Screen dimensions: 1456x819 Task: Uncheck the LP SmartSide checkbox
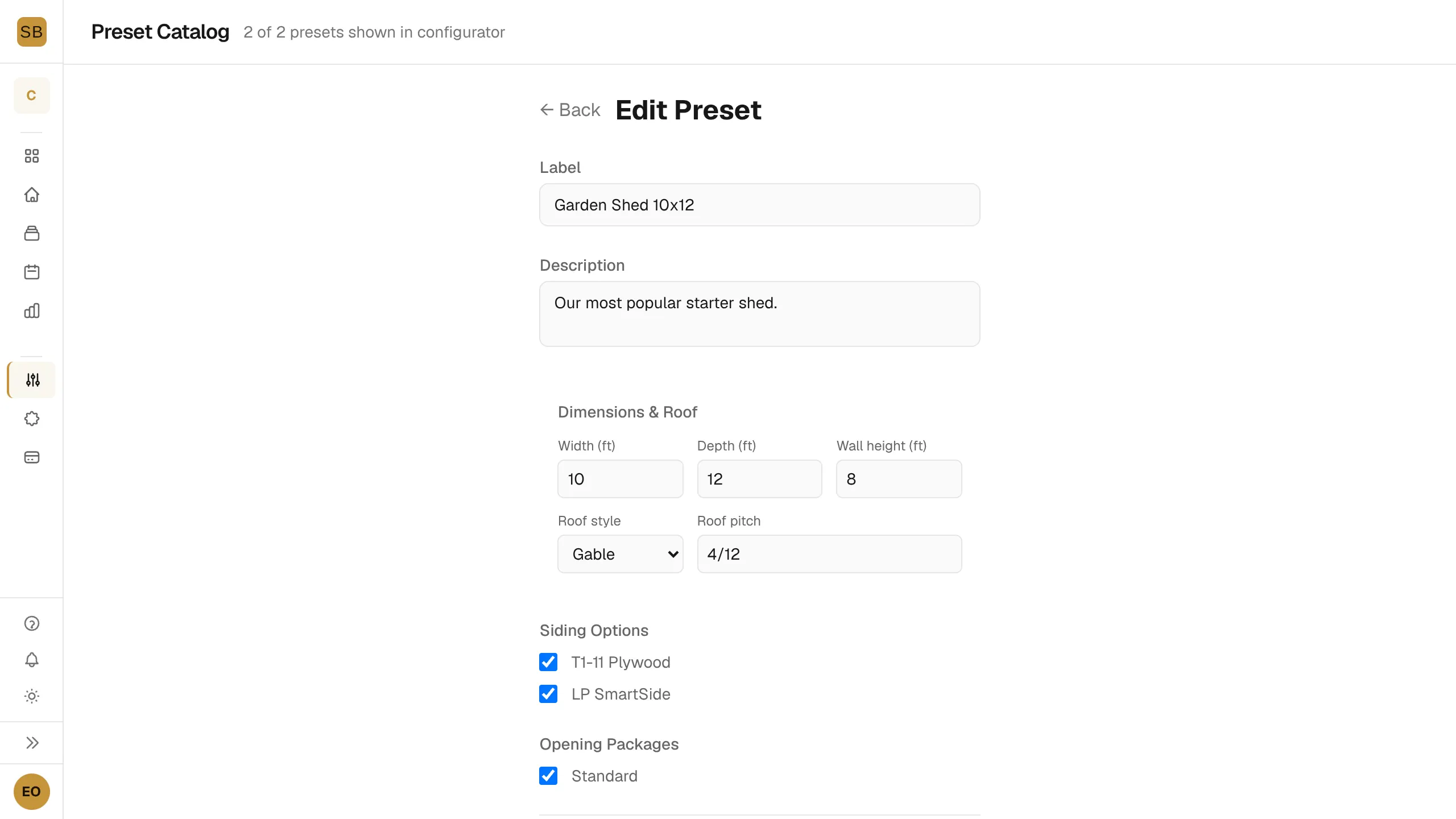pyautogui.click(x=548, y=694)
